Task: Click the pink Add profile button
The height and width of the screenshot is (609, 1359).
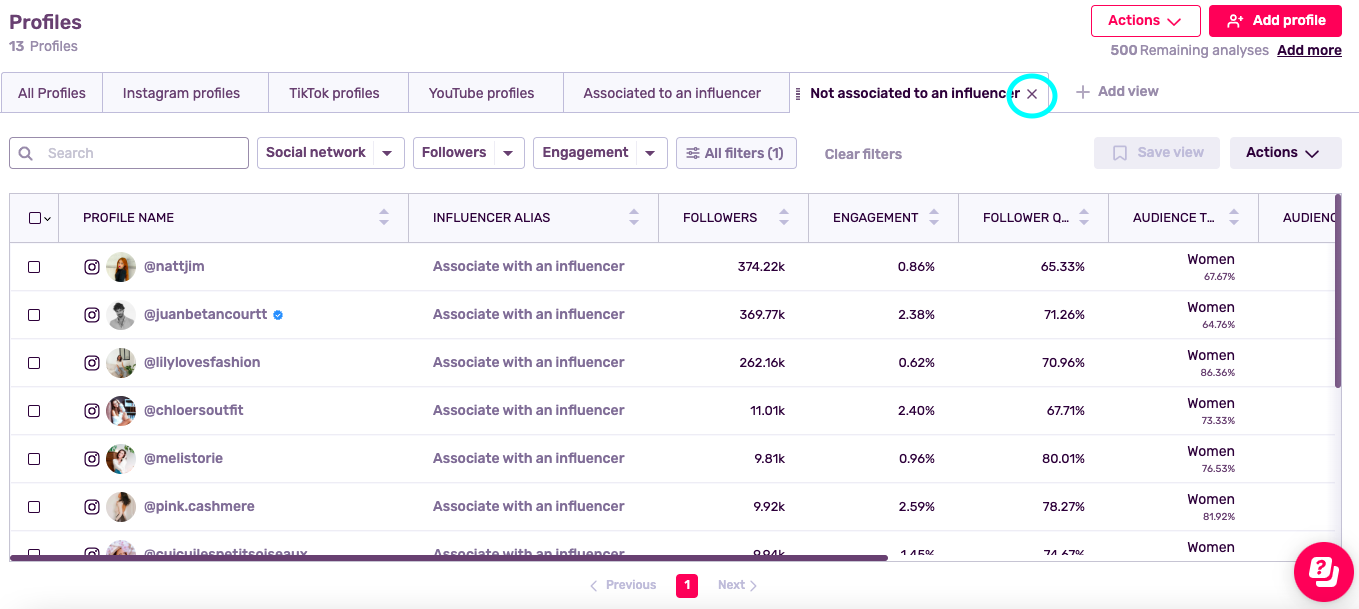Action: [1275, 21]
